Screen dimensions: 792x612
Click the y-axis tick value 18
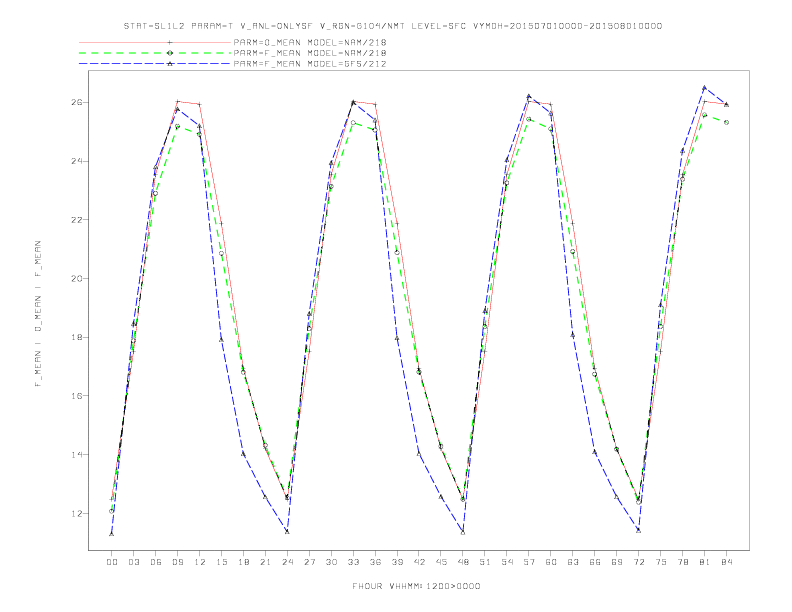77,337
